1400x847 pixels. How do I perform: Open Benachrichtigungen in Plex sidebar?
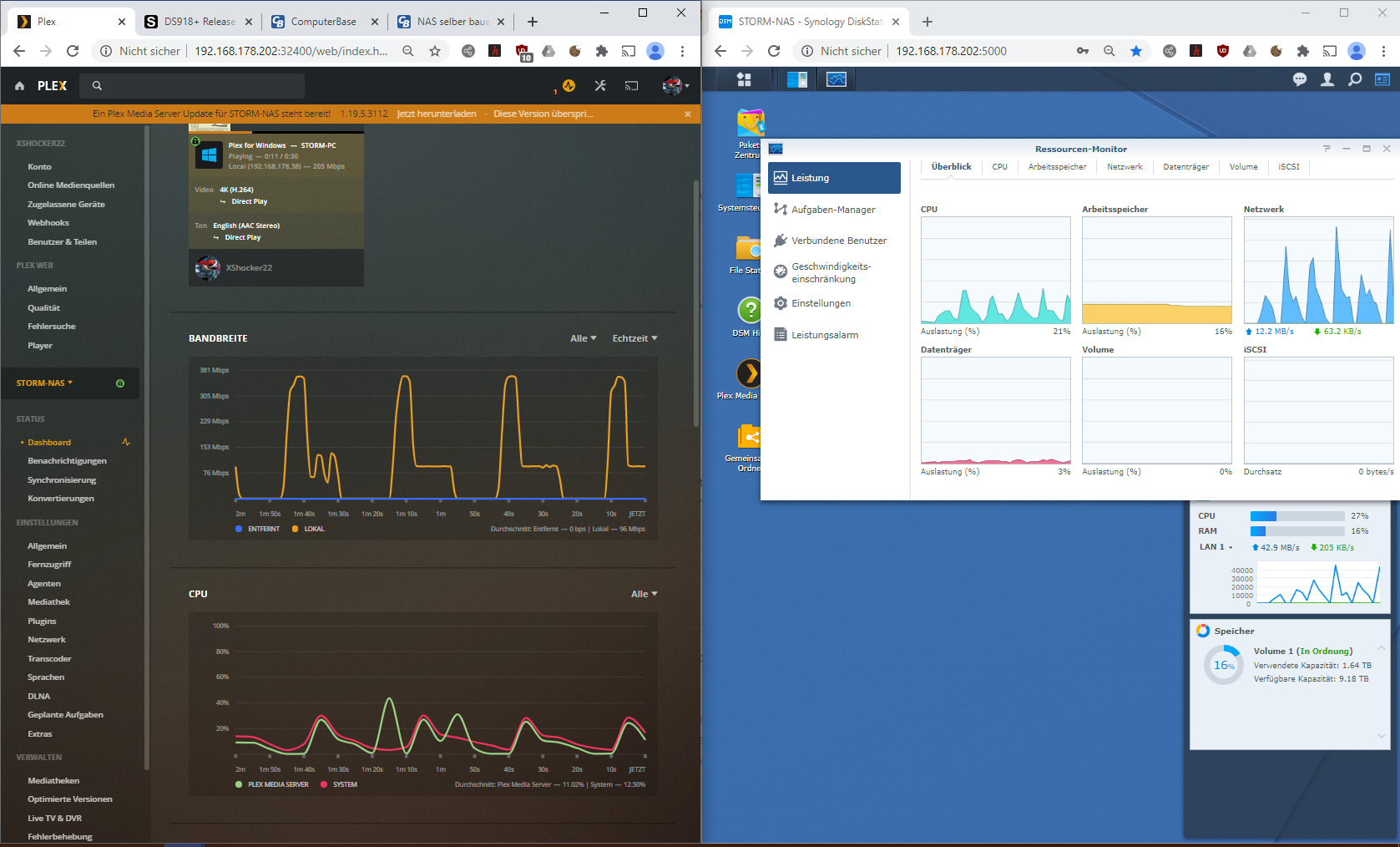(67, 461)
